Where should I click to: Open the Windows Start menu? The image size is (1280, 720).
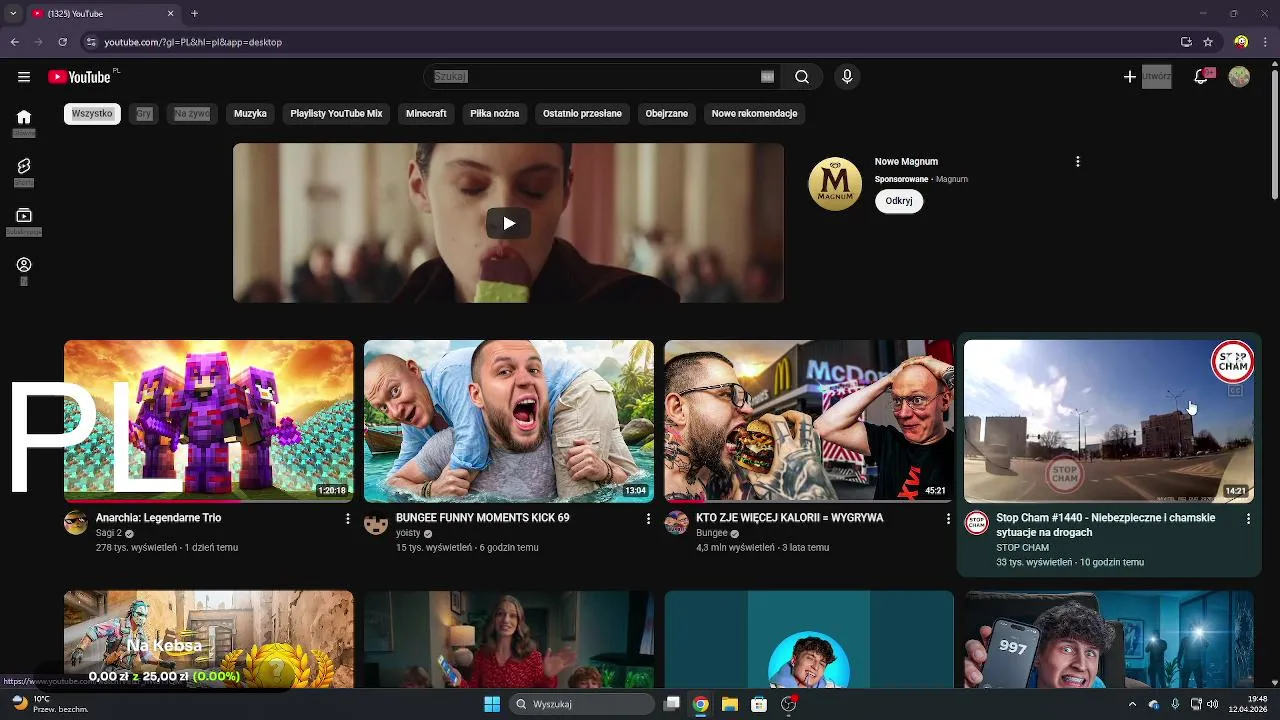coord(492,704)
